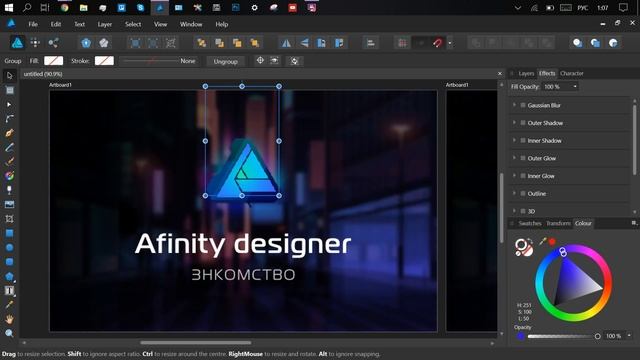Toggle the snapping magnet icon
Image resolution: width=640 pixels, height=360 pixels.
pyautogui.click(x=438, y=43)
